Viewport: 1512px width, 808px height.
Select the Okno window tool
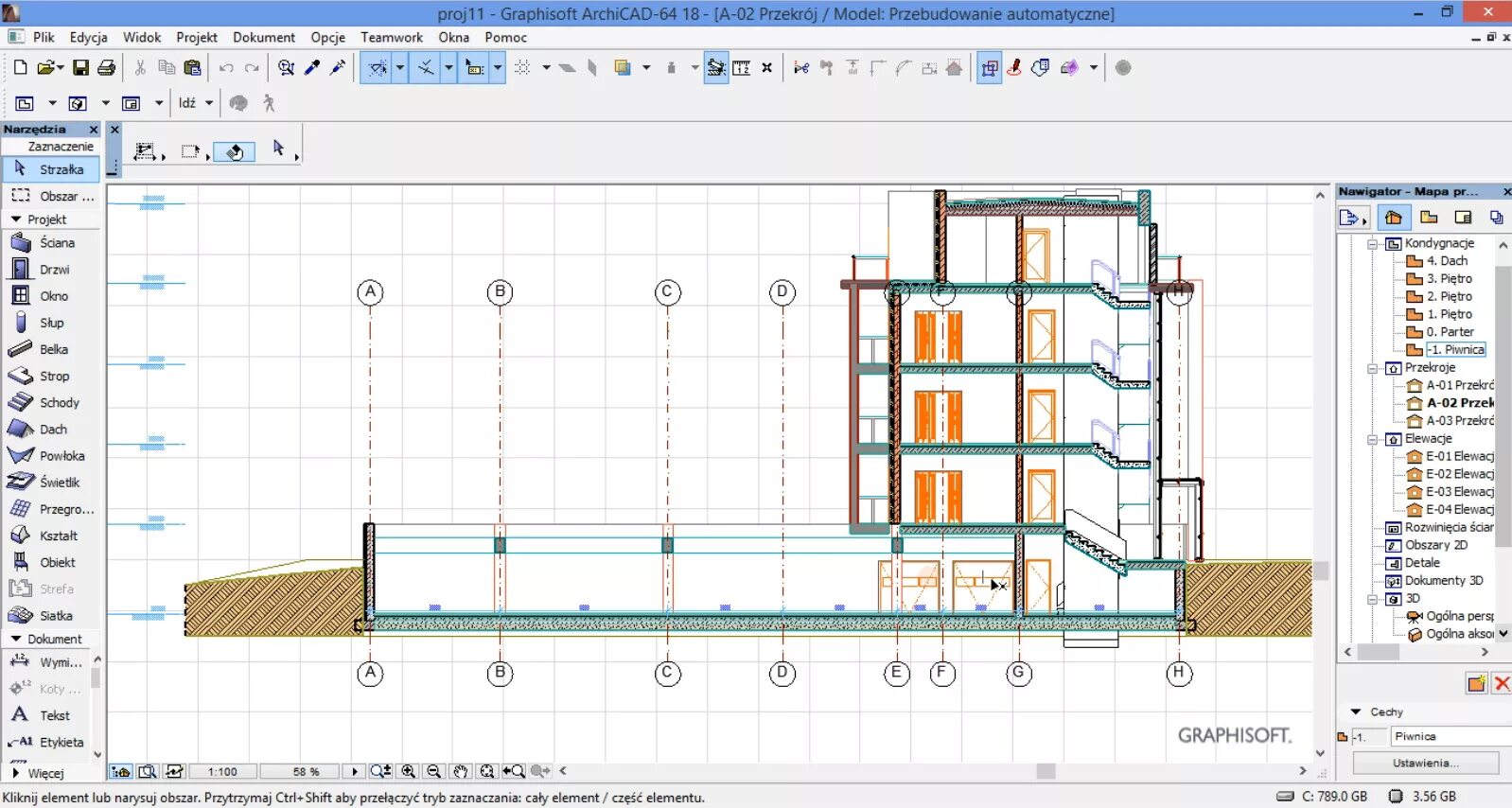pos(52,296)
